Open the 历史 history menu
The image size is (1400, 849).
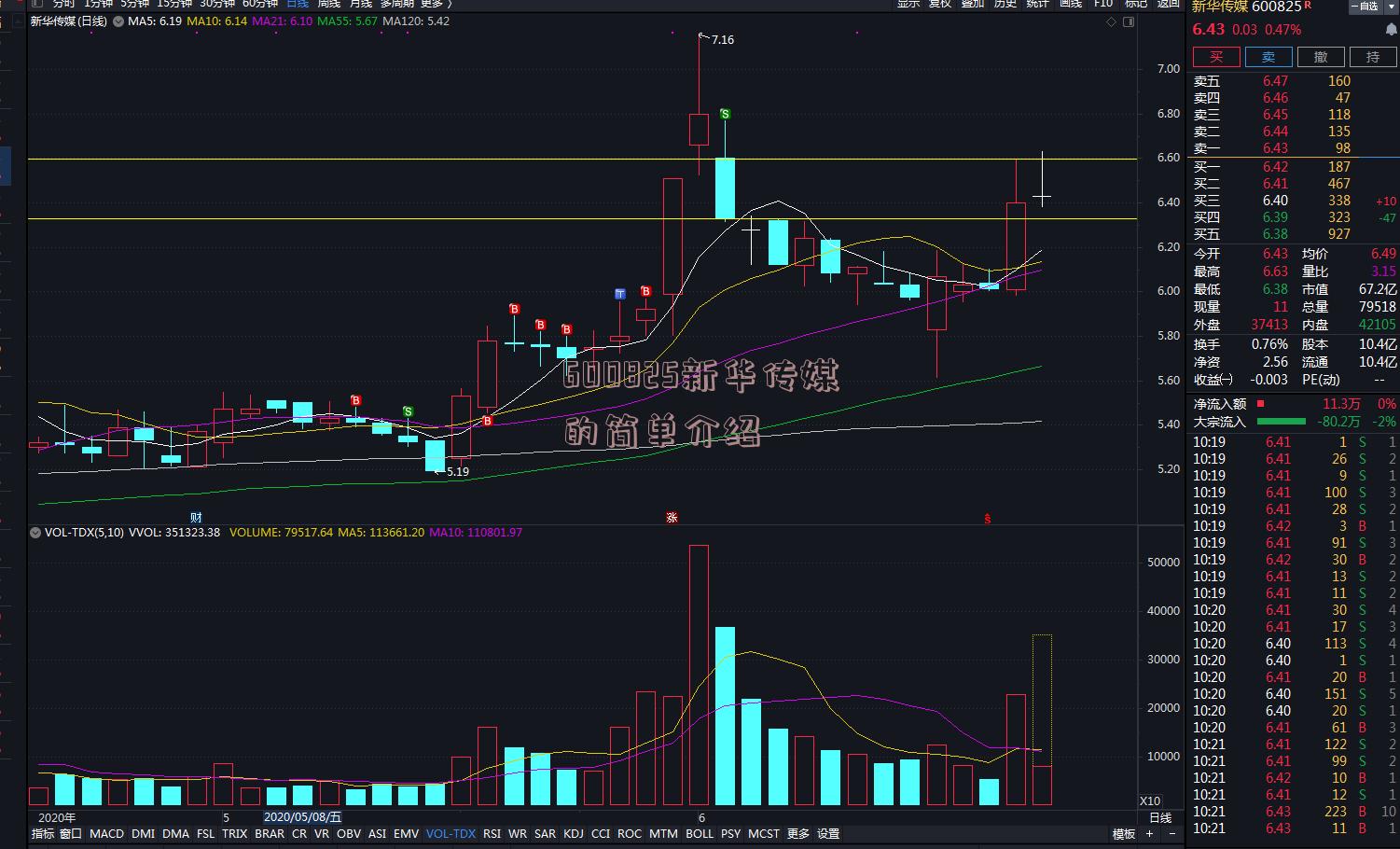[x=1005, y=4]
